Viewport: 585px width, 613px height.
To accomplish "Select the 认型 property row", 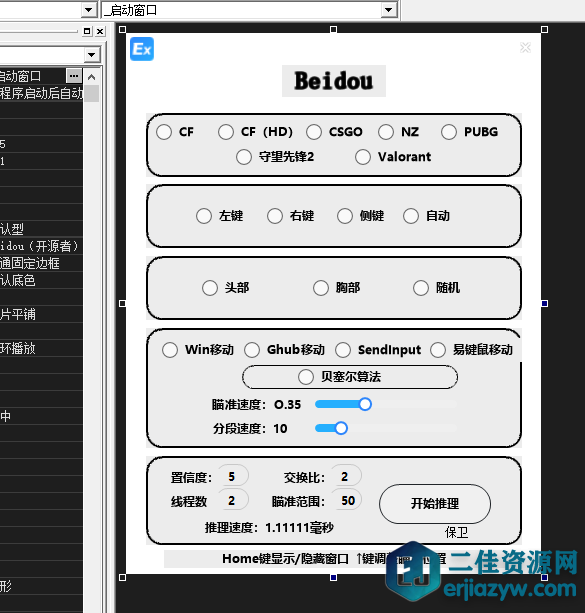I will click(x=41, y=229).
